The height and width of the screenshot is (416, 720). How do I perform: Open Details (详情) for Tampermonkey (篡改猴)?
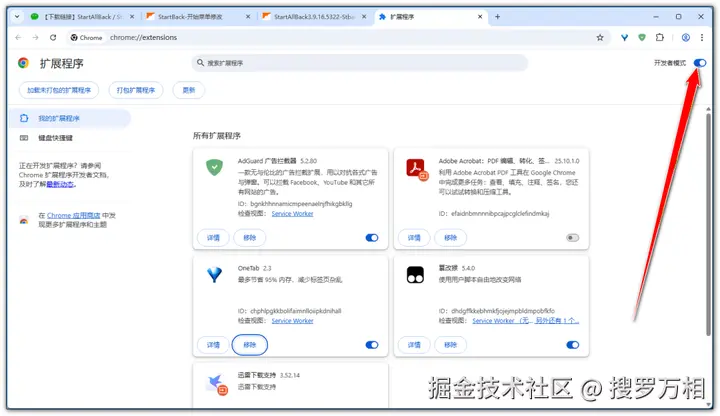pyautogui.click(x=414, y=345)
